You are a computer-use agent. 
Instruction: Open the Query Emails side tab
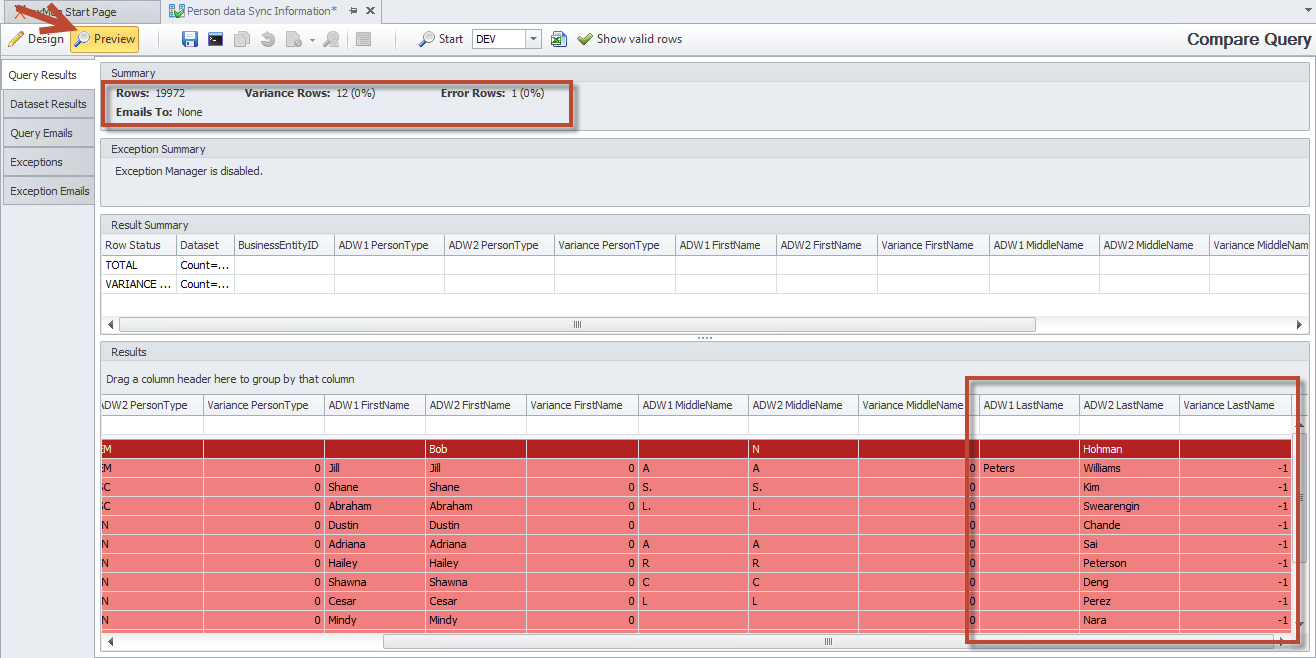[48, 133]
